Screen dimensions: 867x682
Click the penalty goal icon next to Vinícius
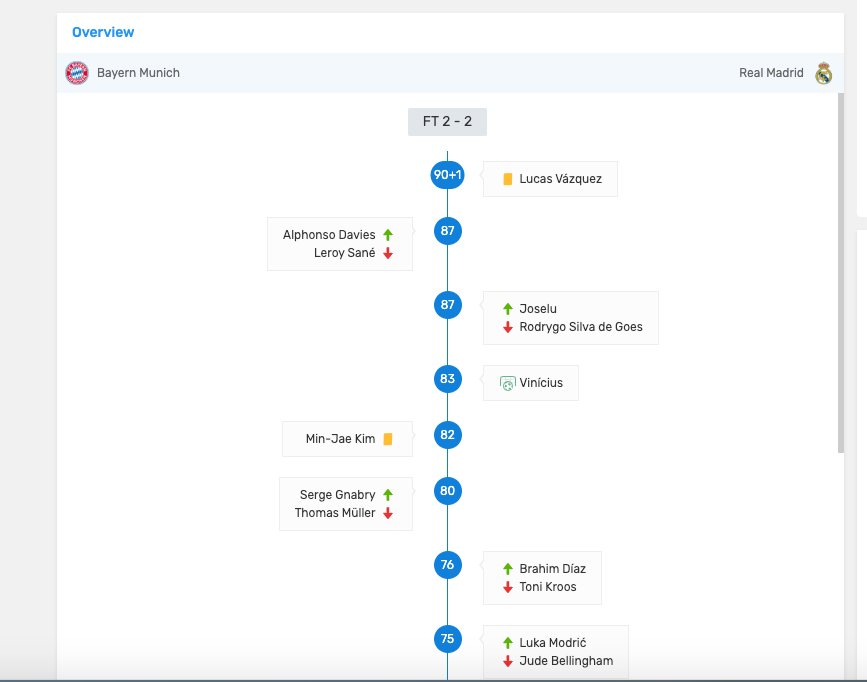(508, 383)
